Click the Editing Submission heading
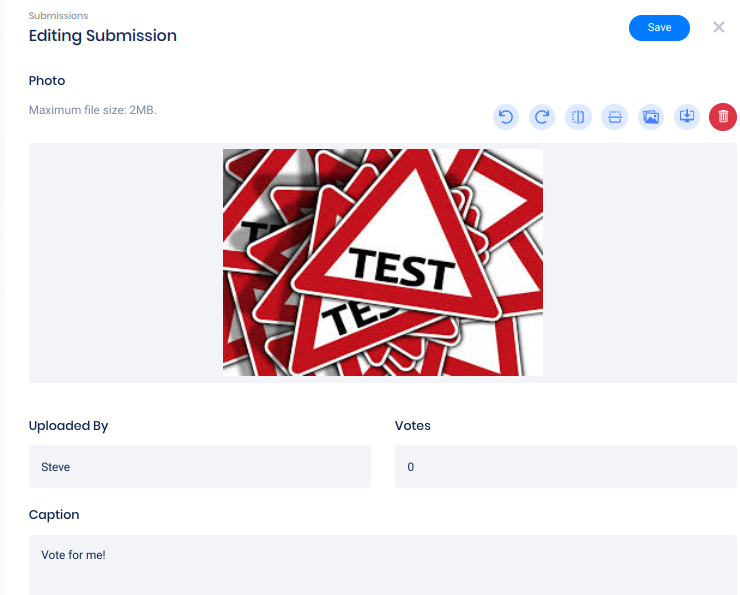This screenshot has height=595, width=740. [x=103, y=36]
